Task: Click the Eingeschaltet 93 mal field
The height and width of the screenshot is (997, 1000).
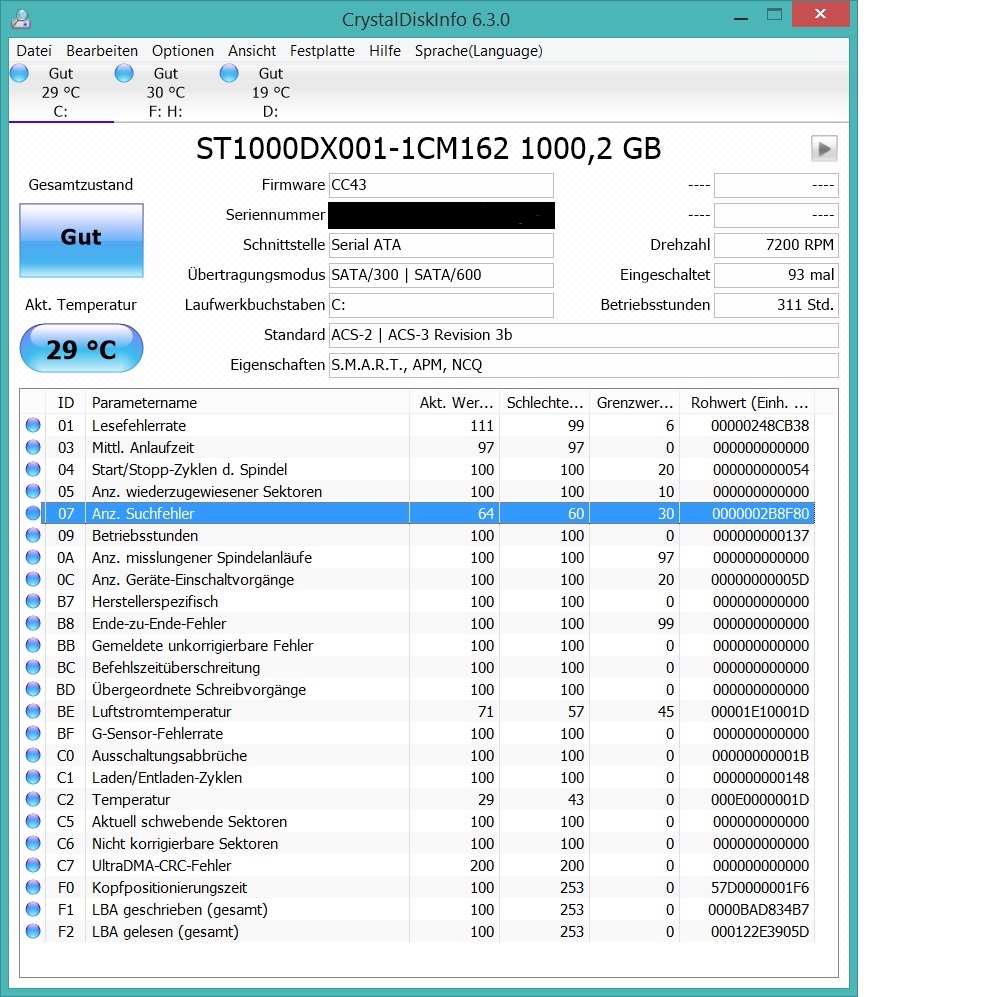Action: (x=776, y=275)
